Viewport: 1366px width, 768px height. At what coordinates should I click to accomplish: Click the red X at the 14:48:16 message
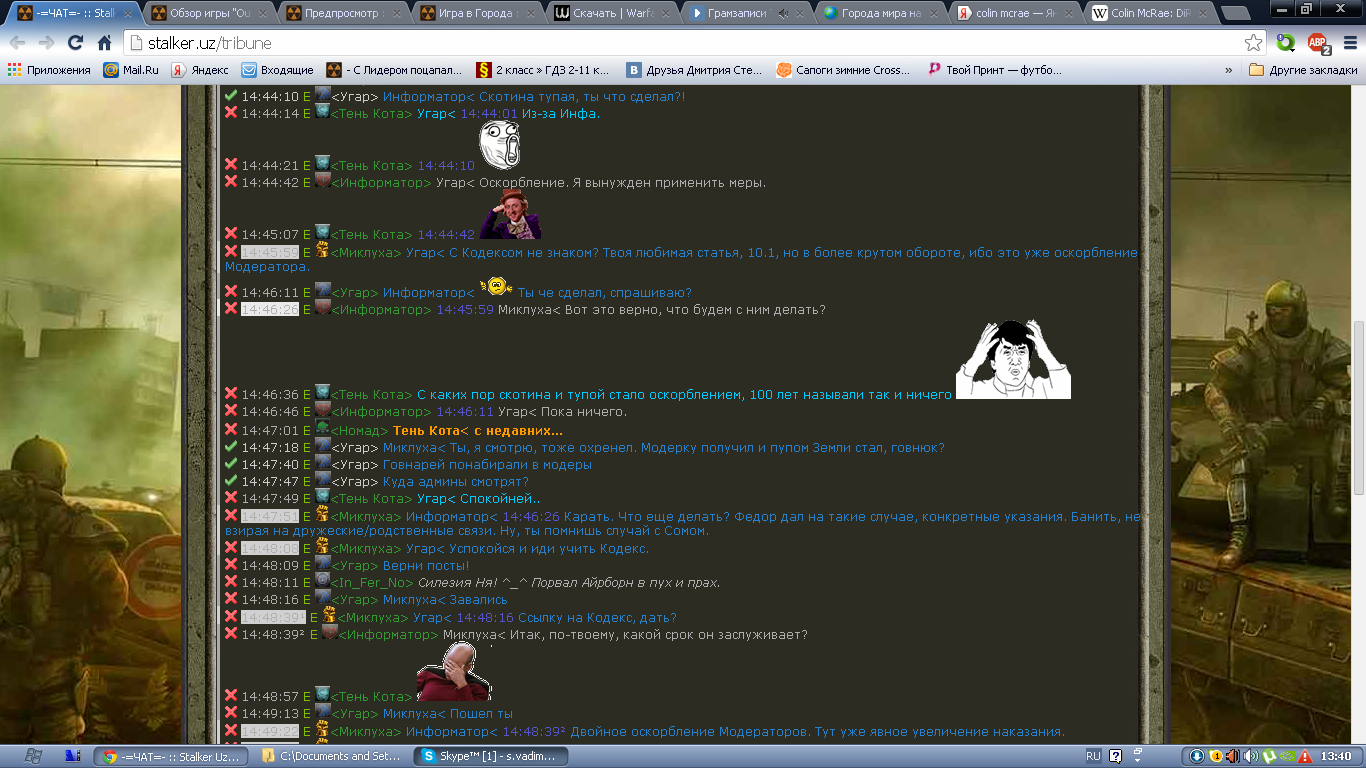[x=231, y=599]
